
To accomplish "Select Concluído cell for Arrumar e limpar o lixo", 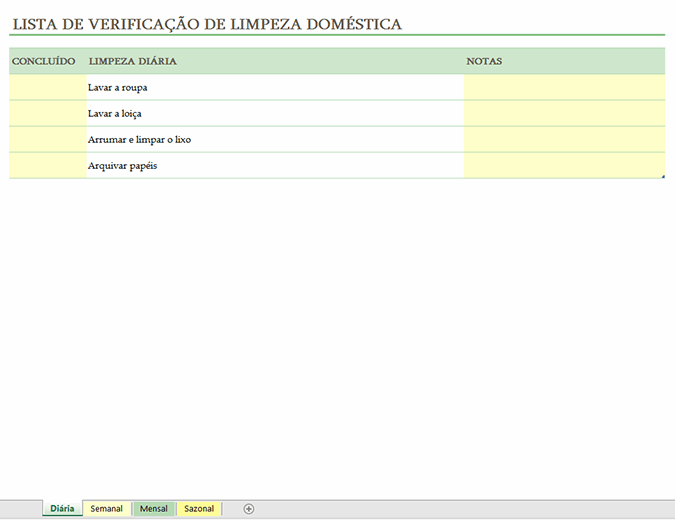I will pos(47,140).
